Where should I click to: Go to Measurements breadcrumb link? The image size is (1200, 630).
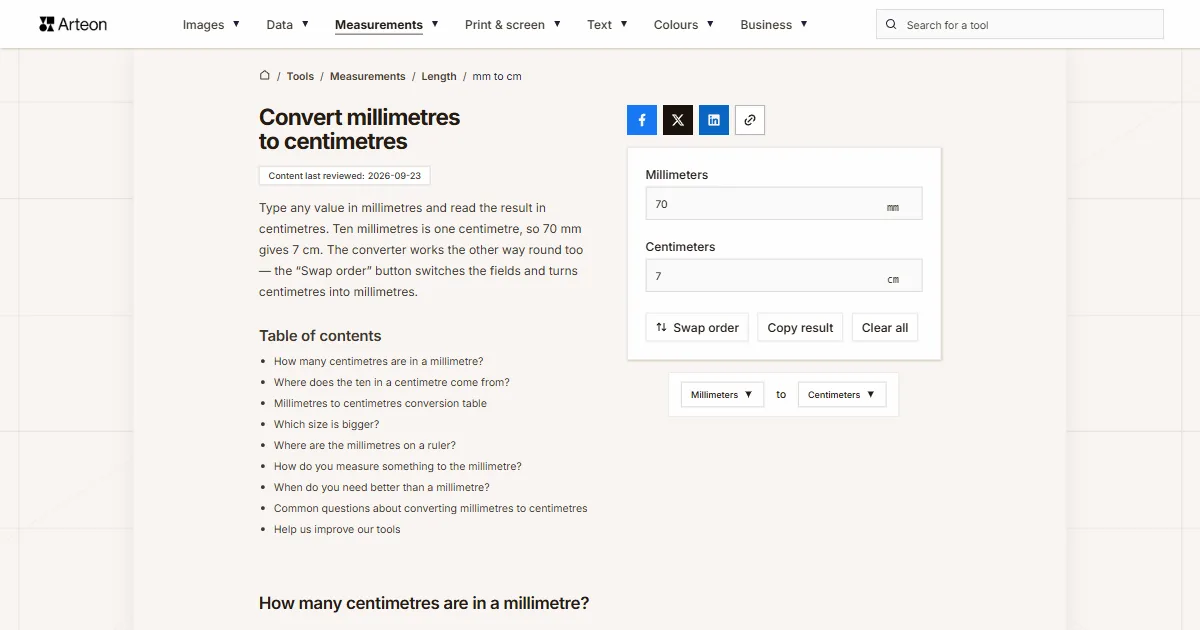click(x=368, y=76)
